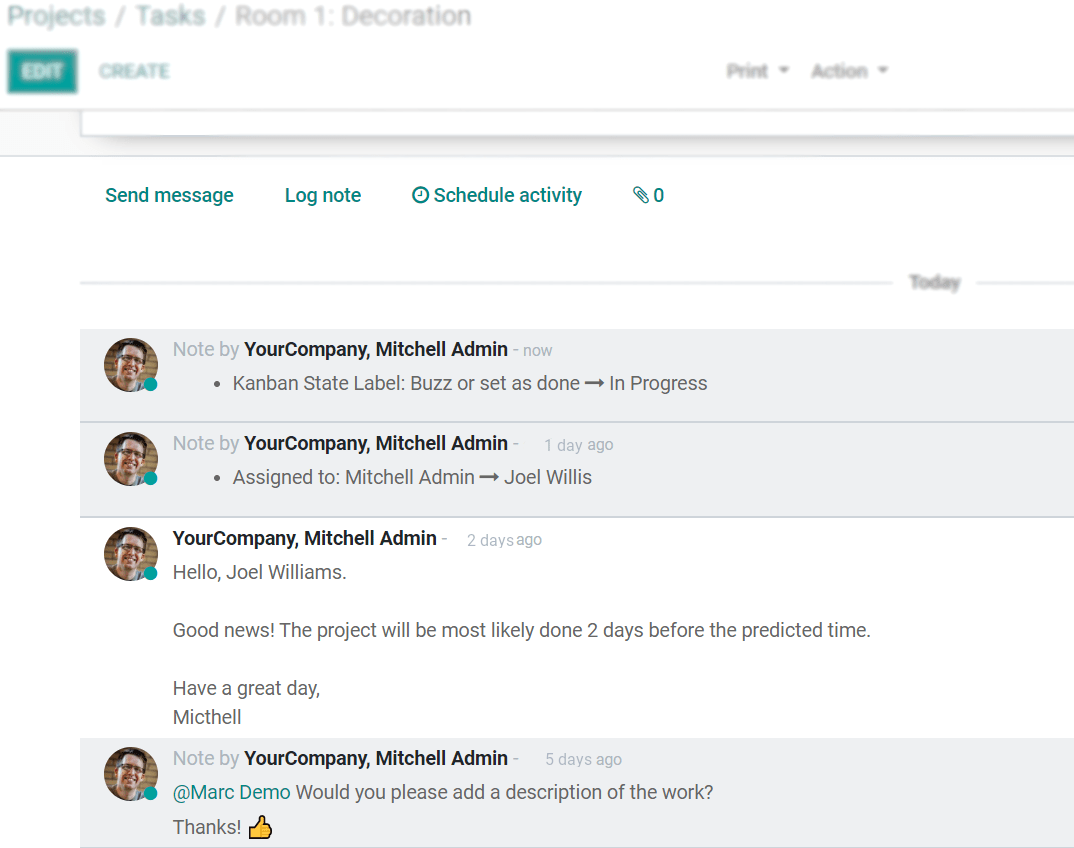Click the CREATE button
This screenshot has width=1074, height=848.
click(134, 71)
